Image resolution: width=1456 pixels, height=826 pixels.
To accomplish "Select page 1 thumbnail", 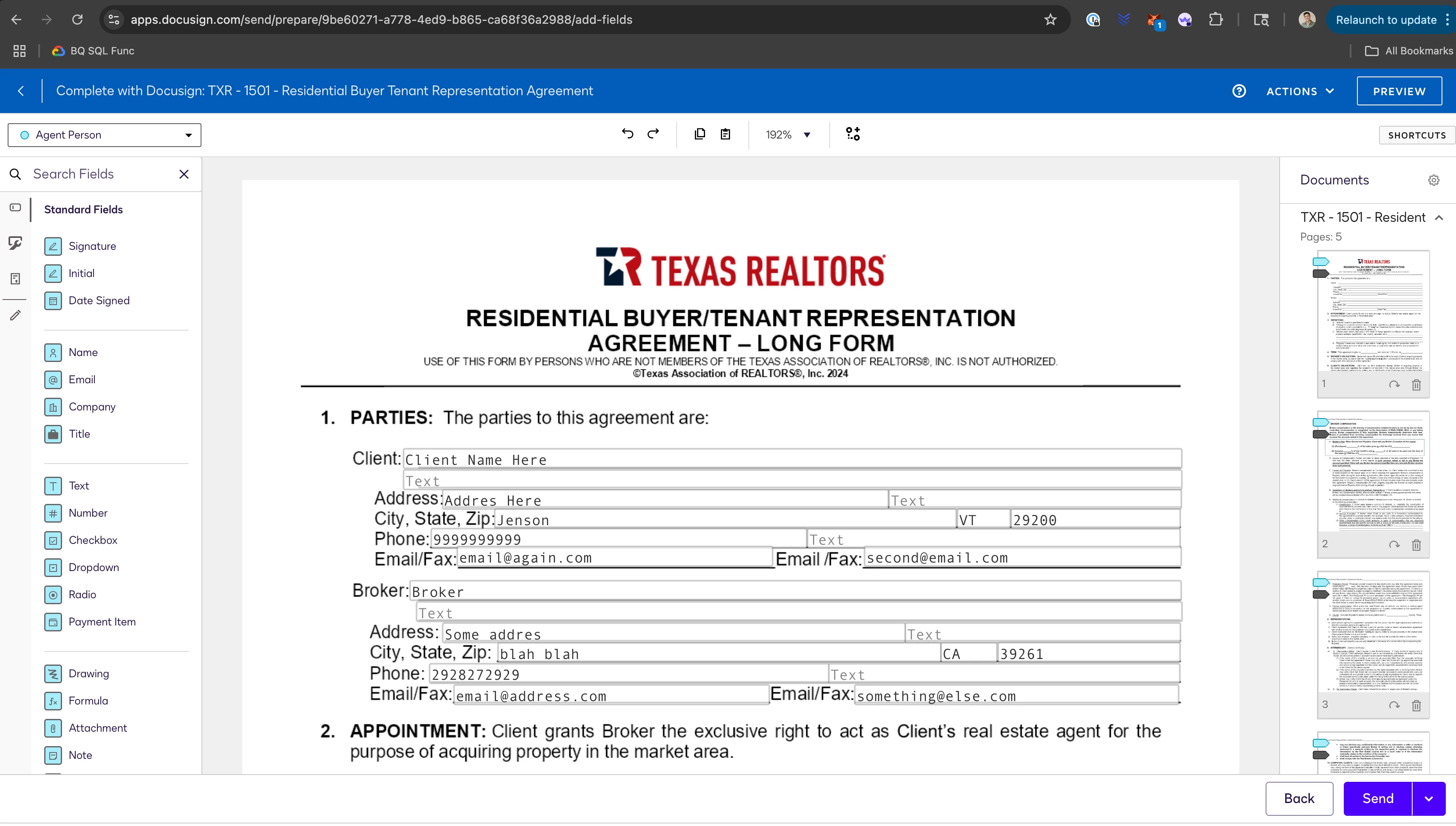I will point(1373,312).
